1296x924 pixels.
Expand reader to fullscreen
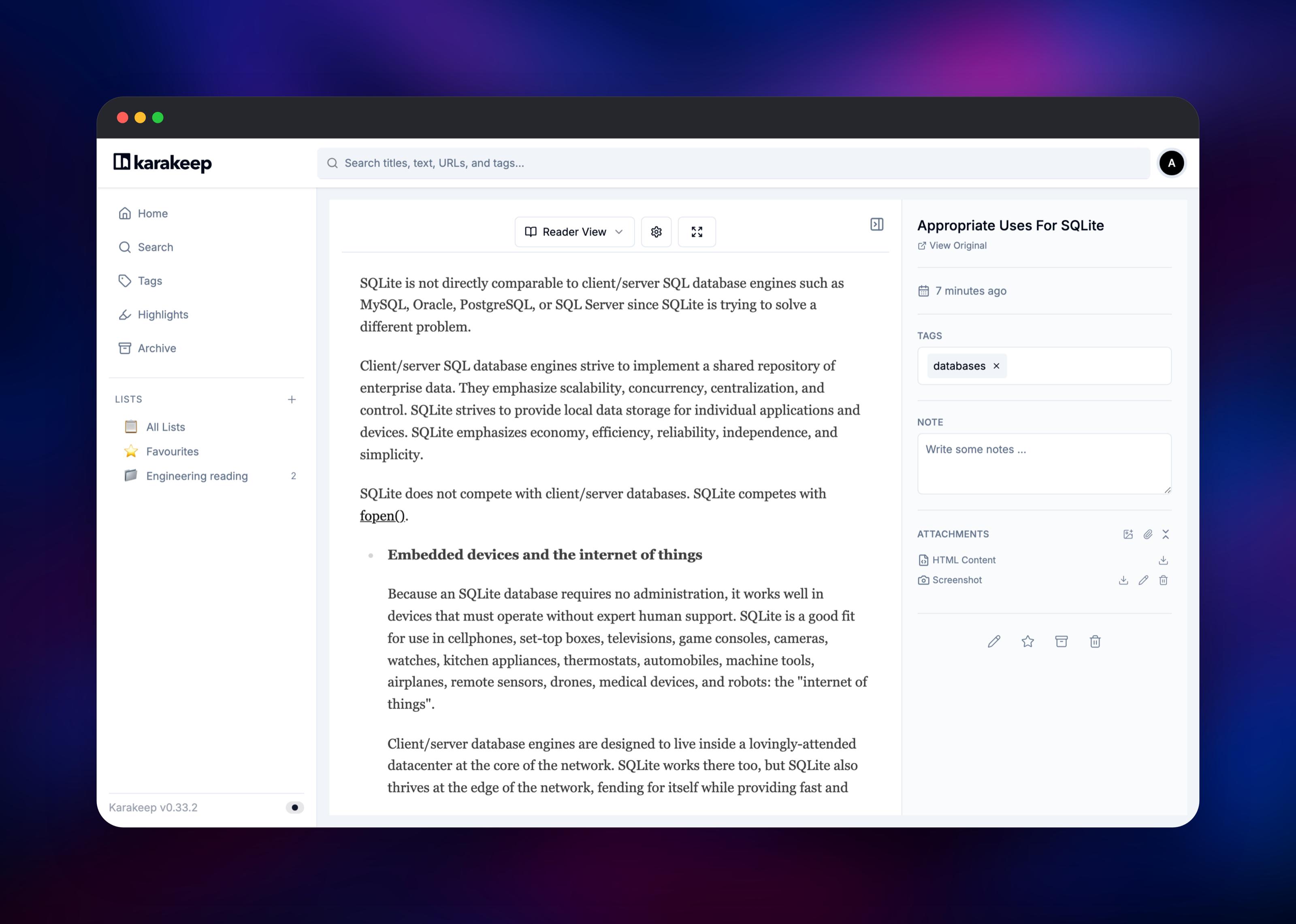[x=696, y=232]
